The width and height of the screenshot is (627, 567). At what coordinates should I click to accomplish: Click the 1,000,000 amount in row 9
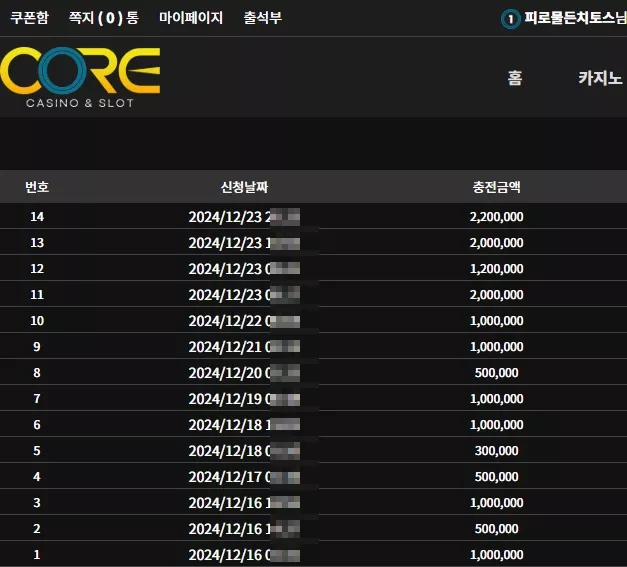pos(496,346)
